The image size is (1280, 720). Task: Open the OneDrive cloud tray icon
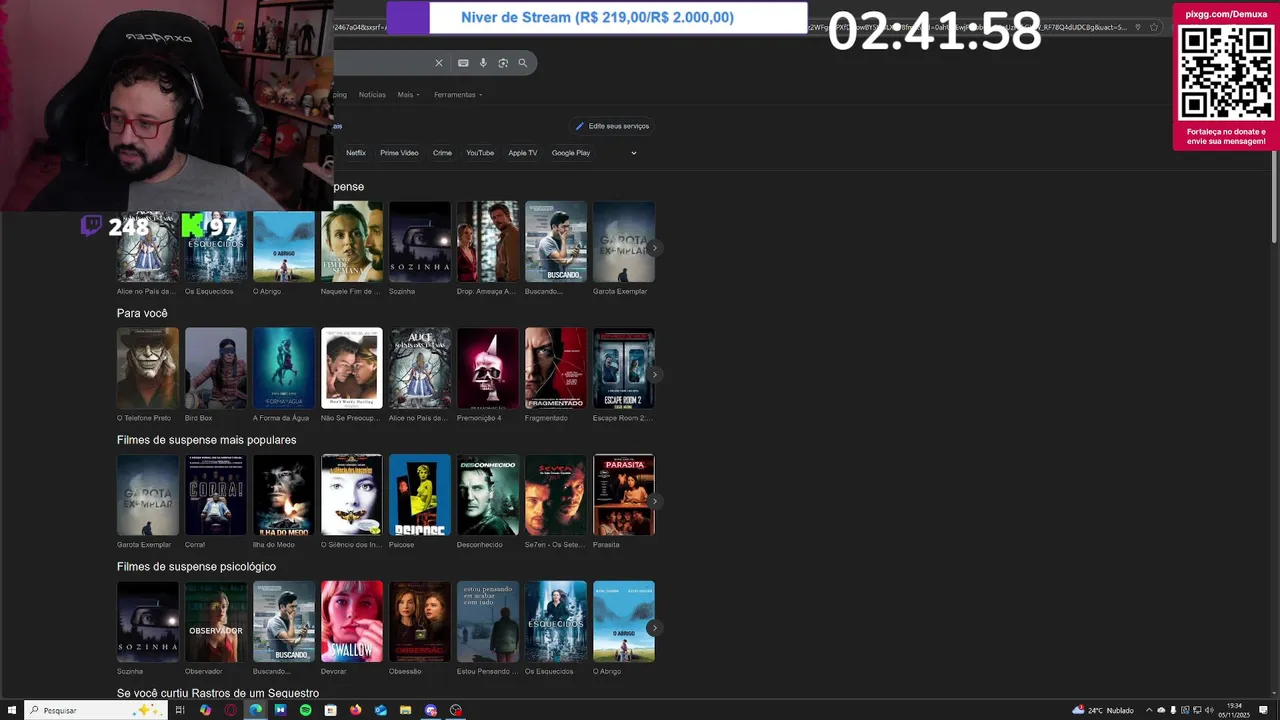tap(1161, 710)
